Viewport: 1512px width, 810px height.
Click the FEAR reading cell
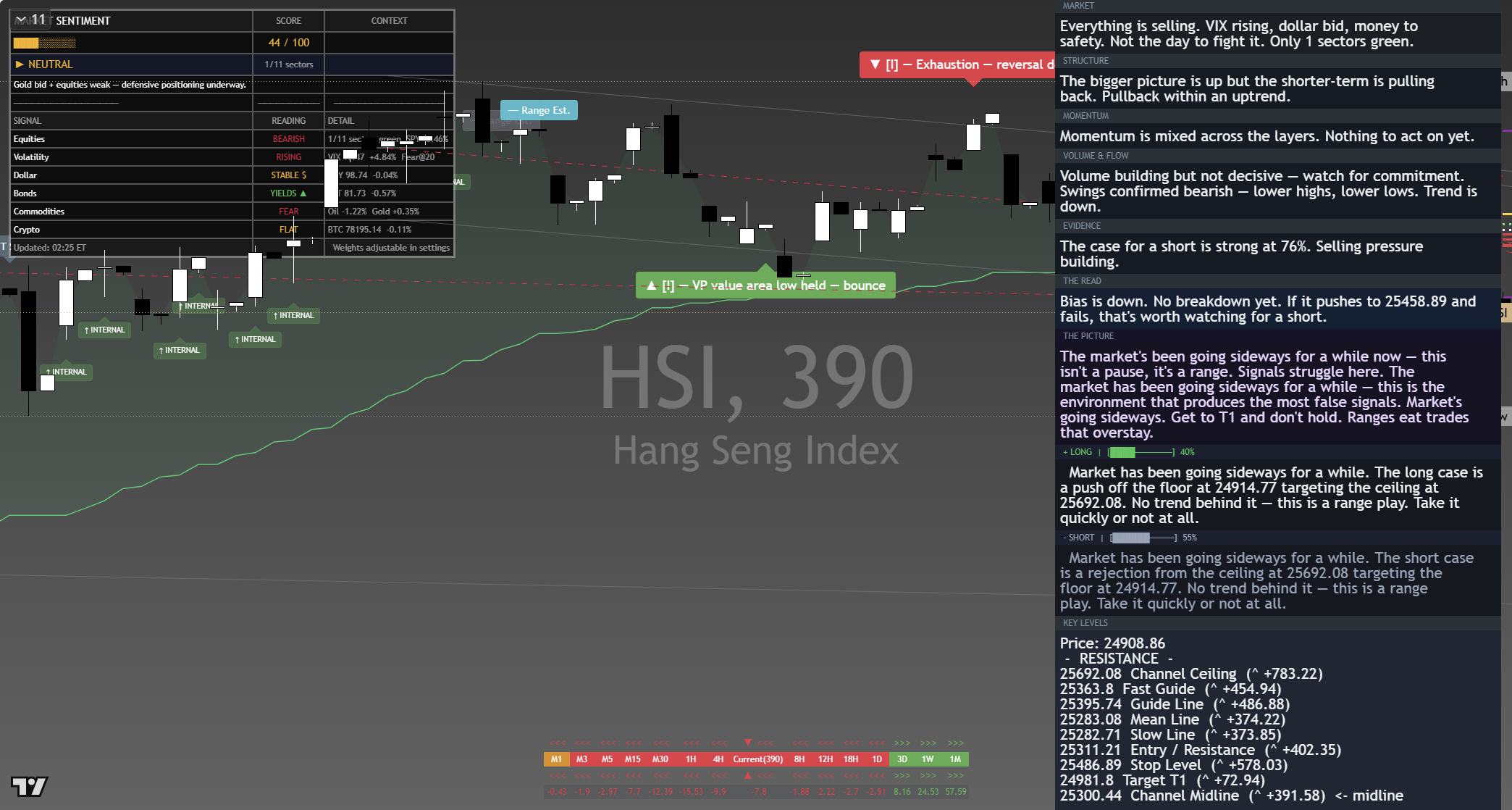tap(288, 212)
